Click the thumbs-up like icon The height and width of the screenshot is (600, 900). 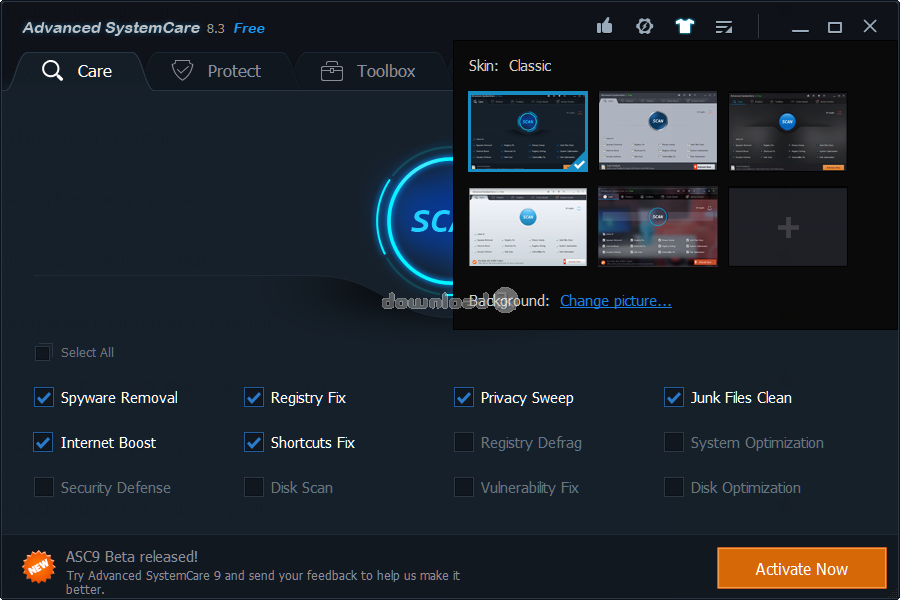[604, 26]
